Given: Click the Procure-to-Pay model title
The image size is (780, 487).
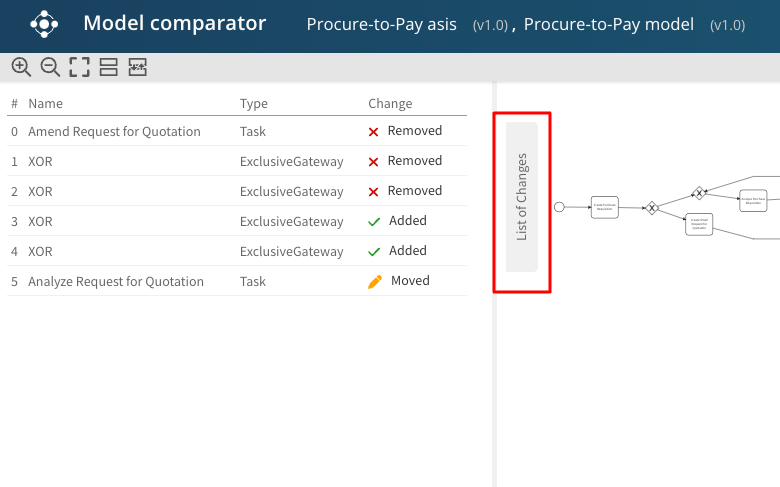Looking at the screenshot, I should click(x=608, y=24).
